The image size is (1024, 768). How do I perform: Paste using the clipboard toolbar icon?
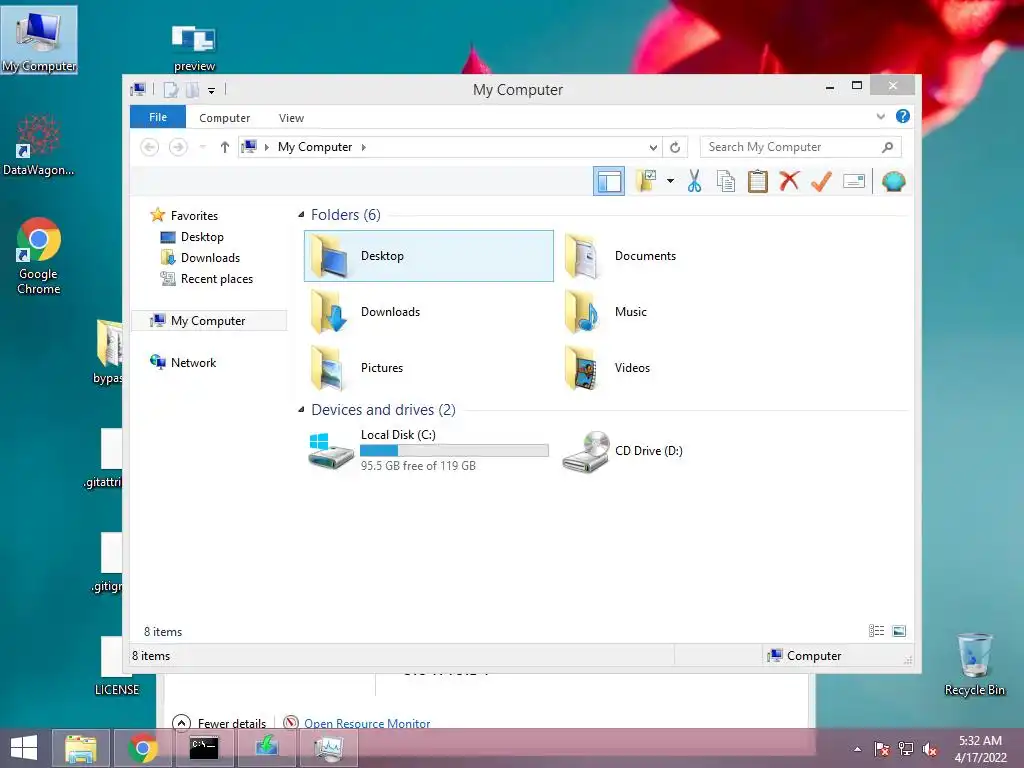758,181
